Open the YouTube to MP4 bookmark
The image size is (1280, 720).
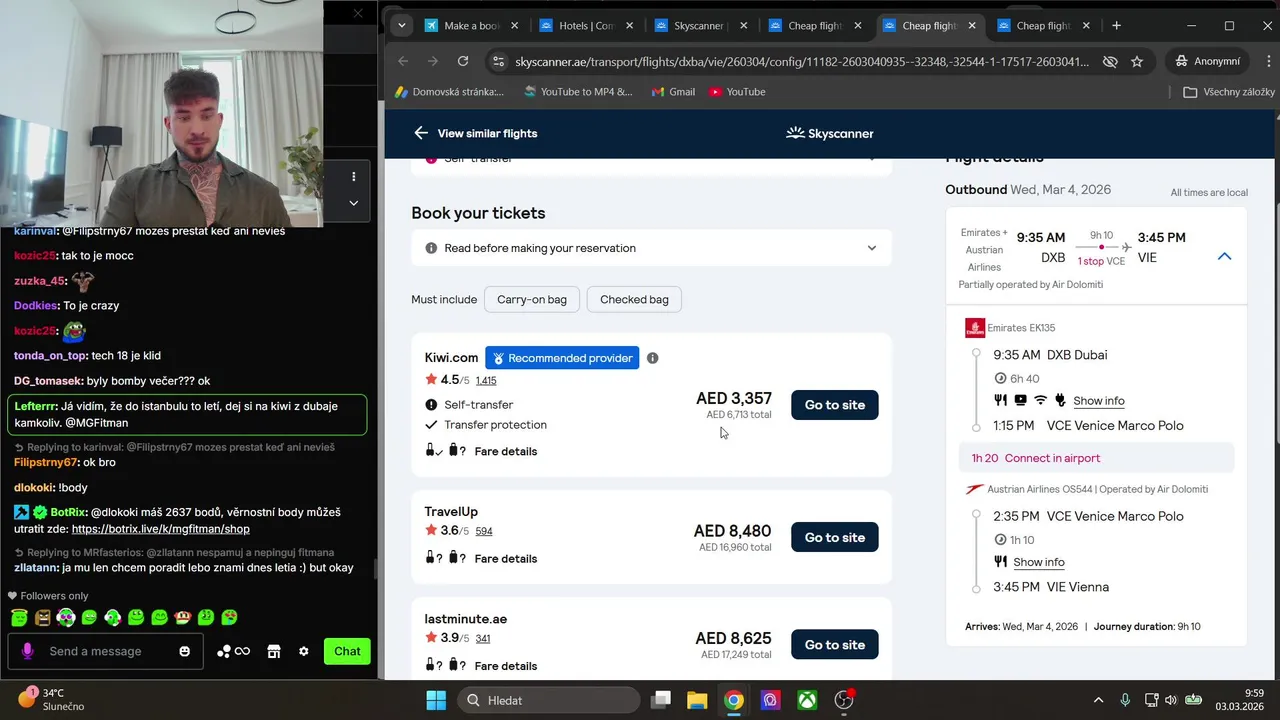[578, 92]
